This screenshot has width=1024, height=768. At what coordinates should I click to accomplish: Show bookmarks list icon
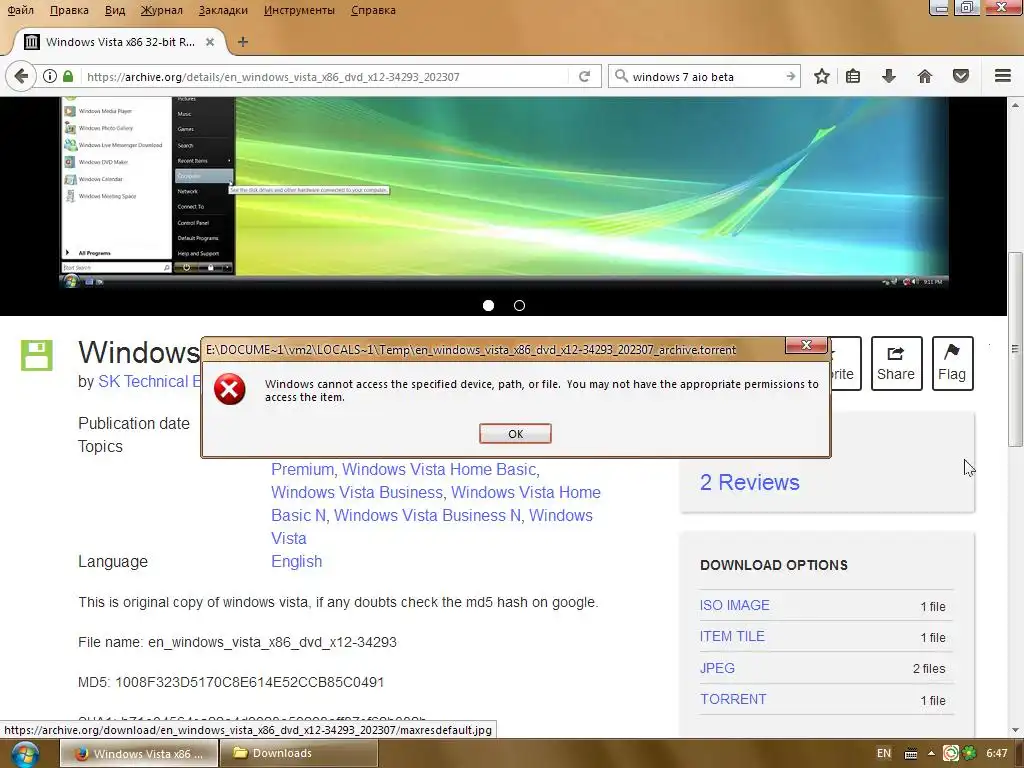[x=853, y=76]
